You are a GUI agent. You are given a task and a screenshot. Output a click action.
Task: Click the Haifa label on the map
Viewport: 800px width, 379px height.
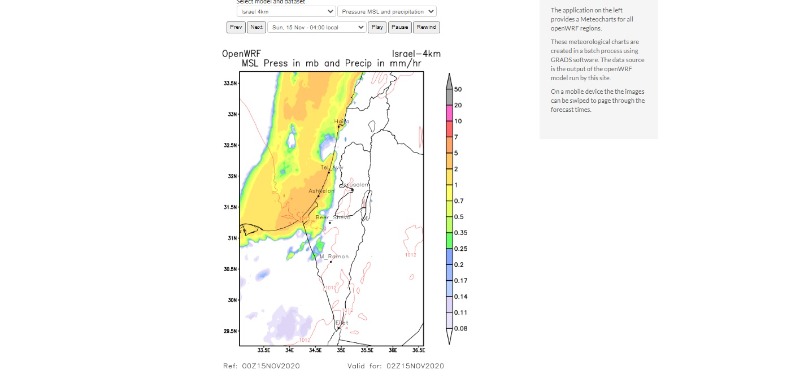pyautogui.click(x=341, y=121)
